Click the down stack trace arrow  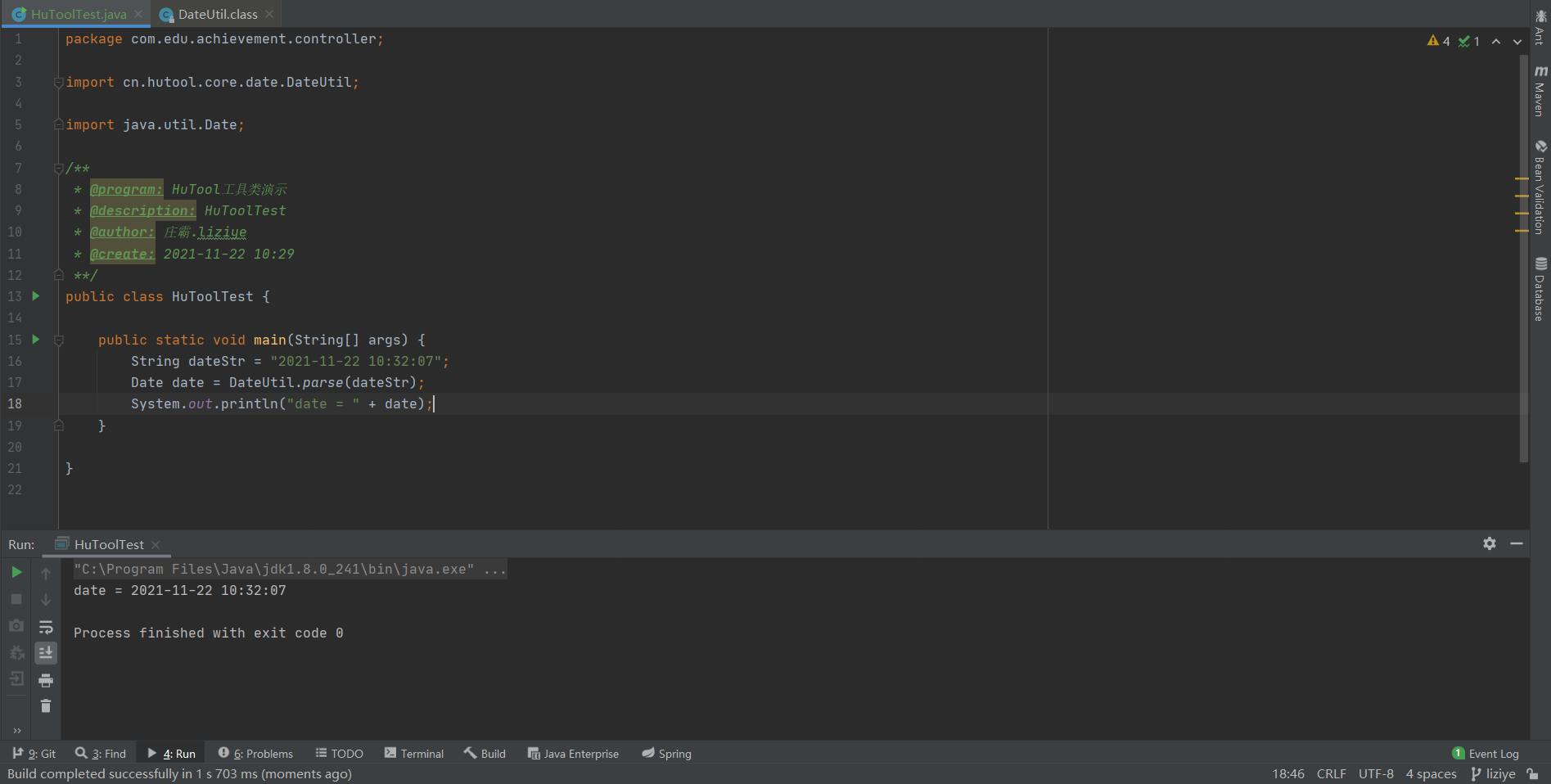46,600
